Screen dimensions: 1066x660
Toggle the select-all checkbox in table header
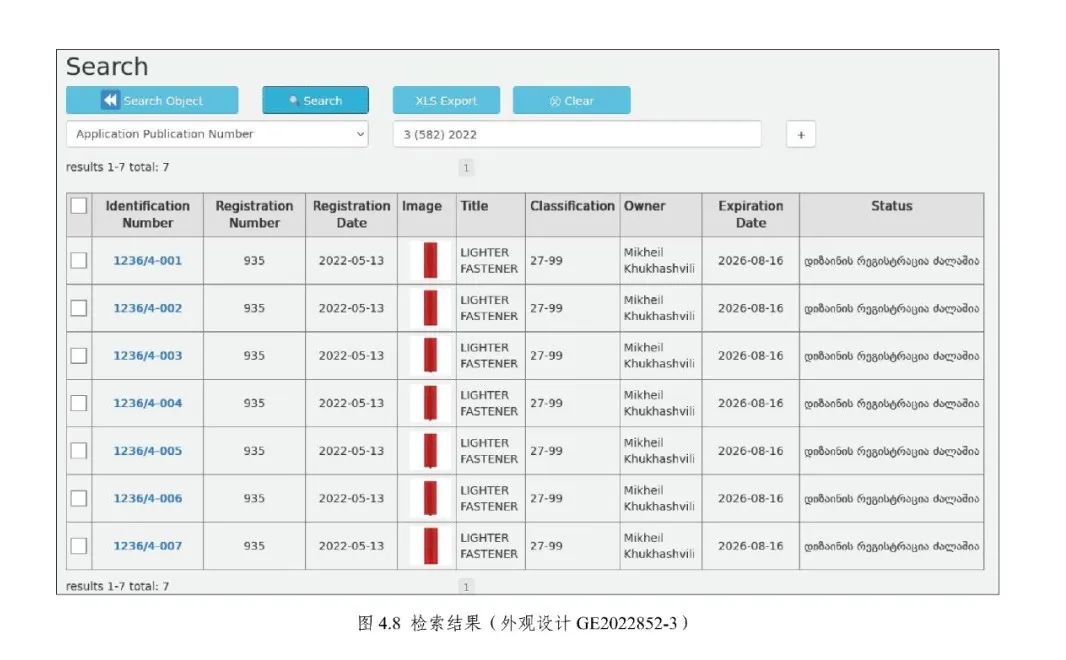(x=79, y=206)
